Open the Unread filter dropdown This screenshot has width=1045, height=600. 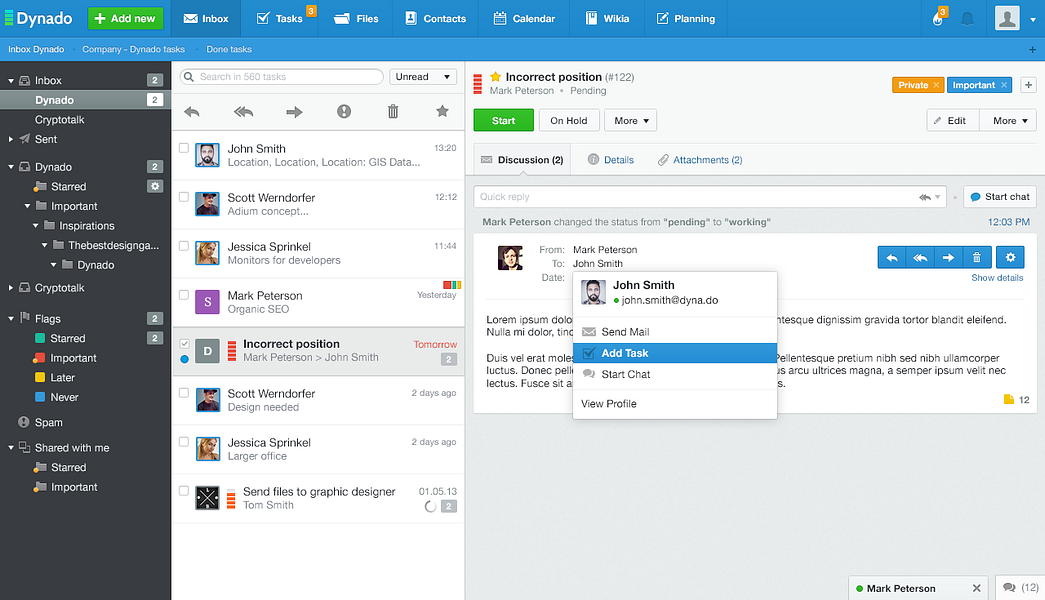pyautogui.click(x=423, y=77)
